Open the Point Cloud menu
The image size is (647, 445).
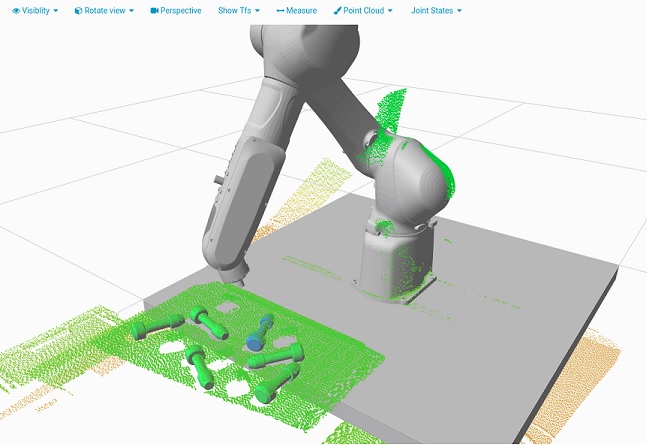pyautogui.click(x=363, y=11)
